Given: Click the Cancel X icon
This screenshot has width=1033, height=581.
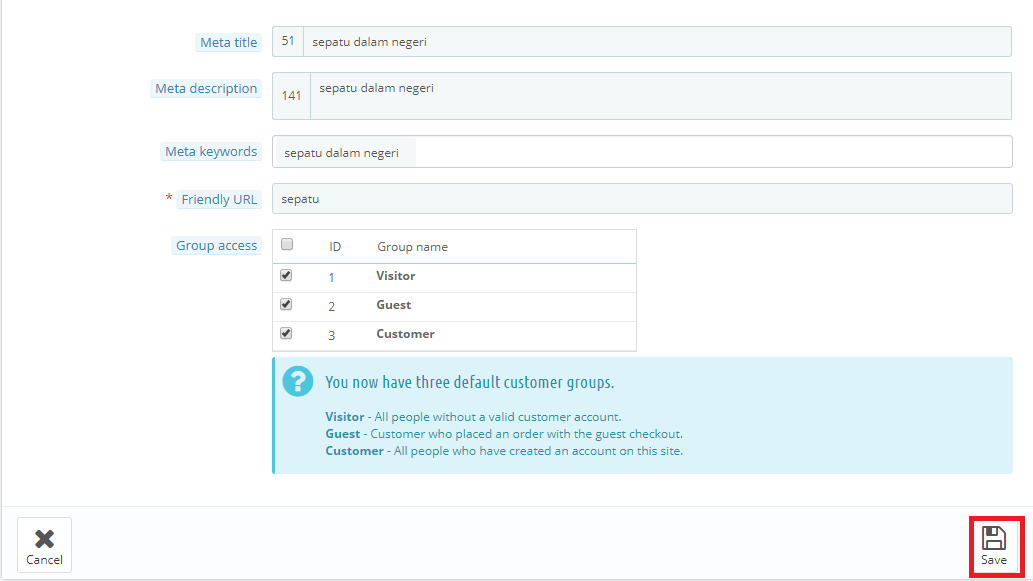Looking at the screenshot, I should [44, 538].
